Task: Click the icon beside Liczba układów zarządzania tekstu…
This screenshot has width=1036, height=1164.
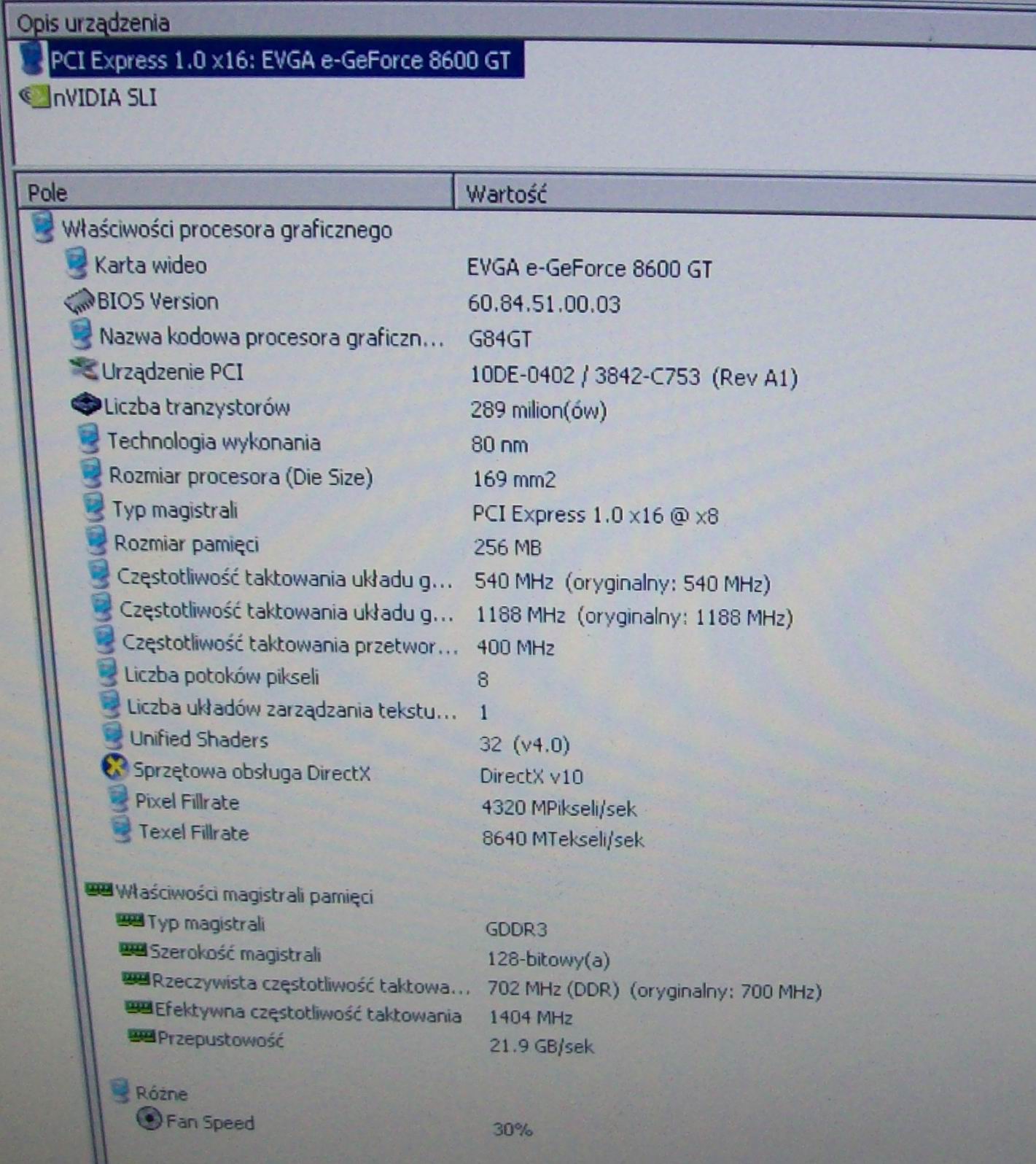Action: pyautogui.click(x=109, y=705)
